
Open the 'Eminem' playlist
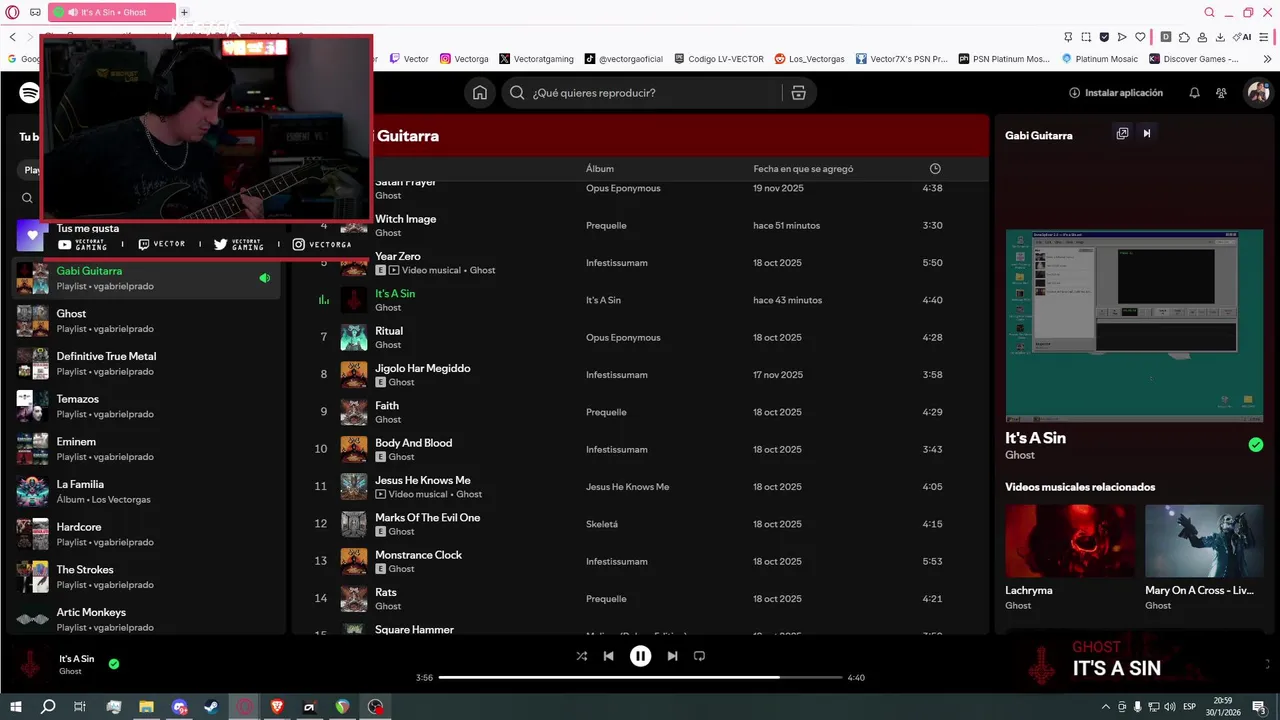click(146, 449)
